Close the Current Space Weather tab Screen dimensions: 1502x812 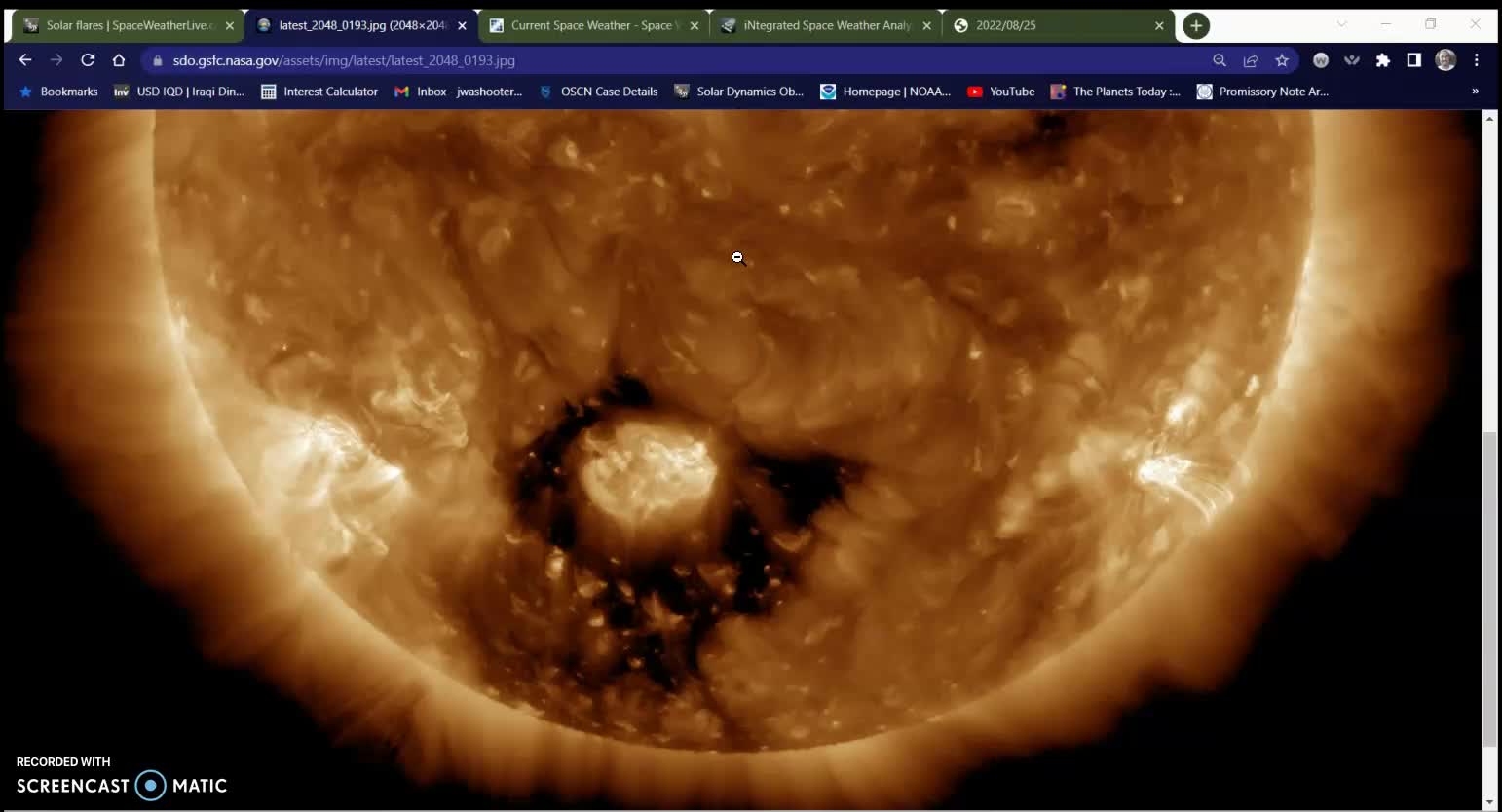pos(695,25)
